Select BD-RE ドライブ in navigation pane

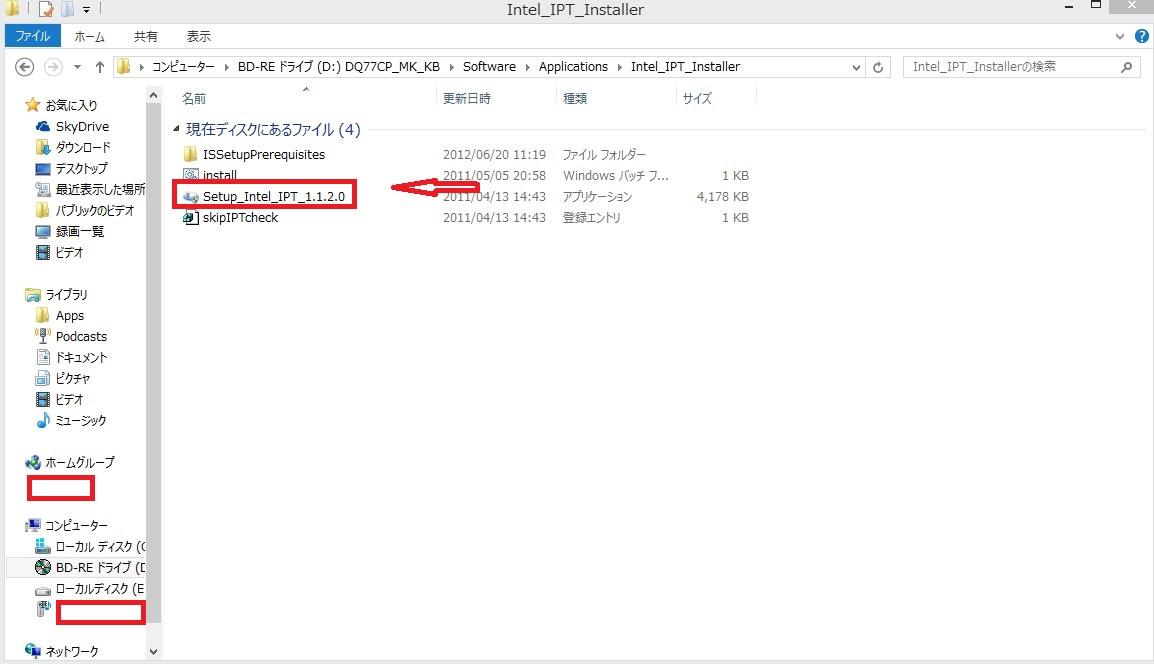coord(100,568)
